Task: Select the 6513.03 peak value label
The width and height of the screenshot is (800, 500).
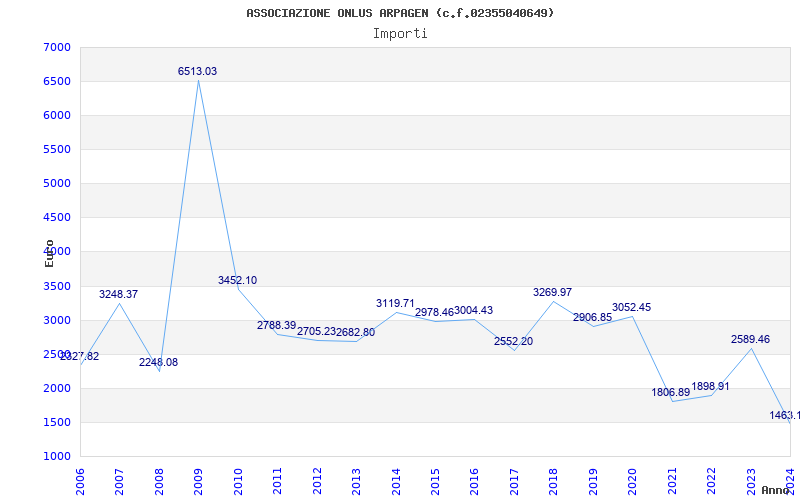Action: (197, 71)
